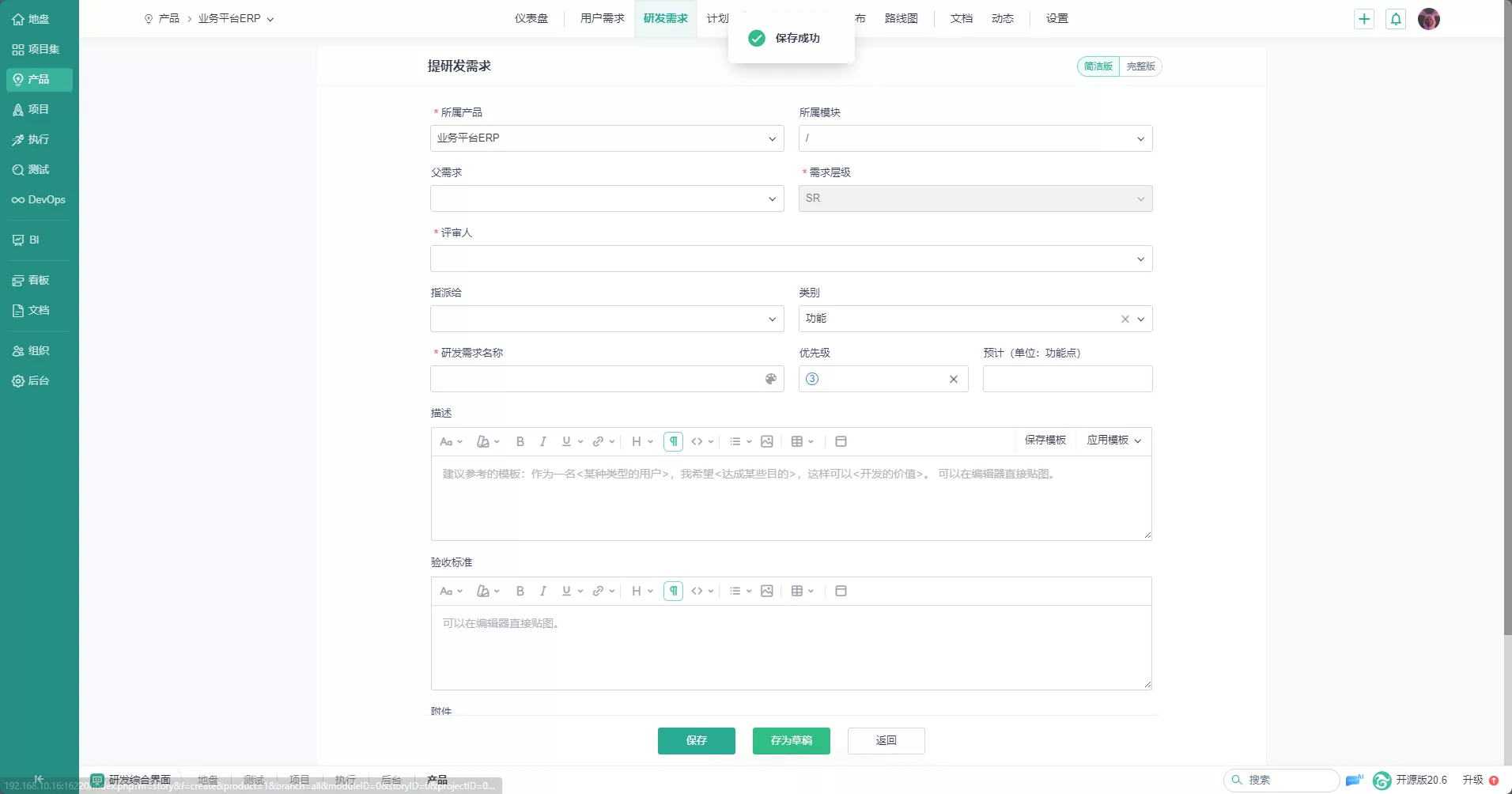Toggle underline in the 验收标准 editor
1512x794 pixels.
(x=566, y=591)
